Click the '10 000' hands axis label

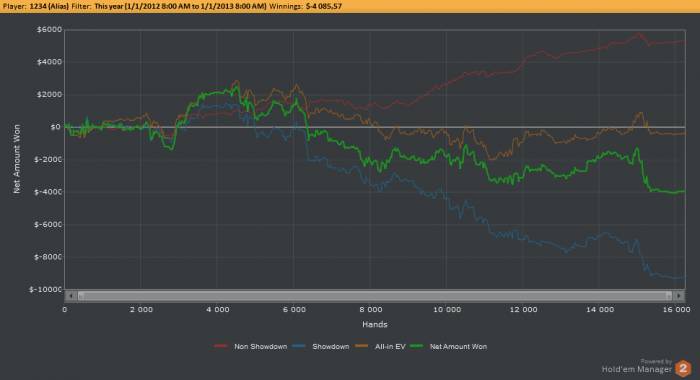click(447, 309)
